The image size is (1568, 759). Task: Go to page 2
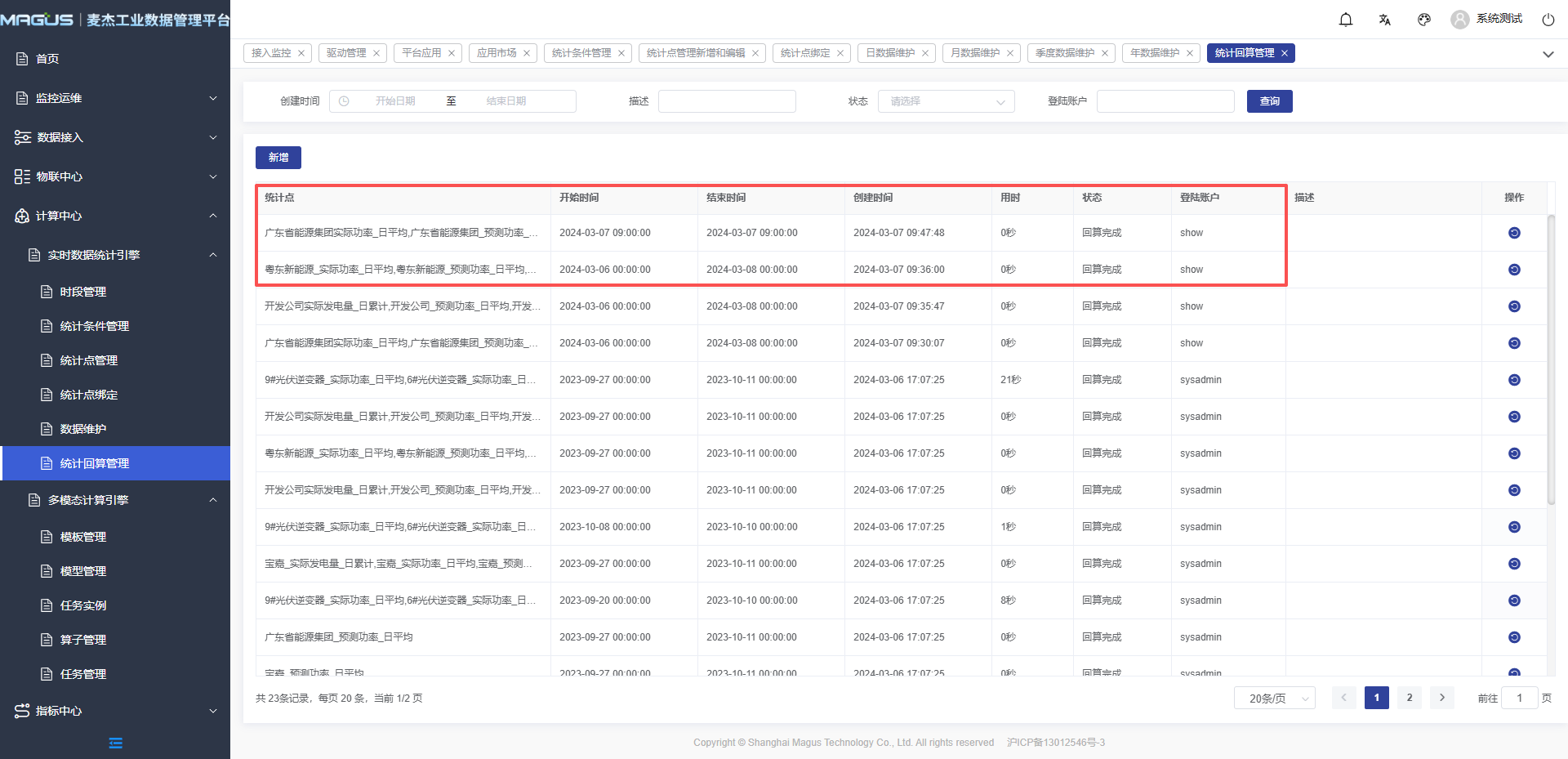point(1409,698)
